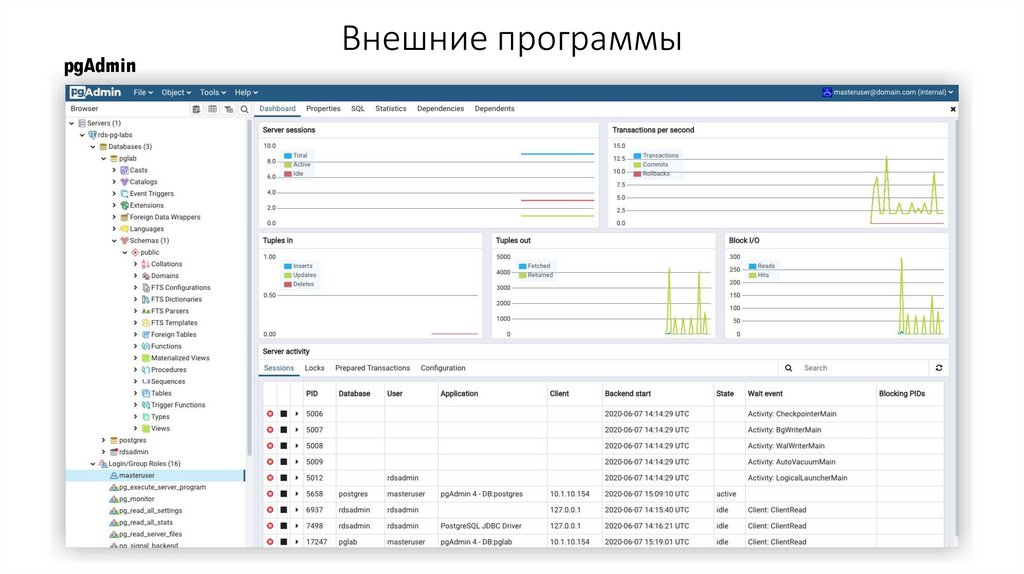Select pg_read_all_settings role
This screenshot has width=1024, height=574.
(x=150, y=511)
